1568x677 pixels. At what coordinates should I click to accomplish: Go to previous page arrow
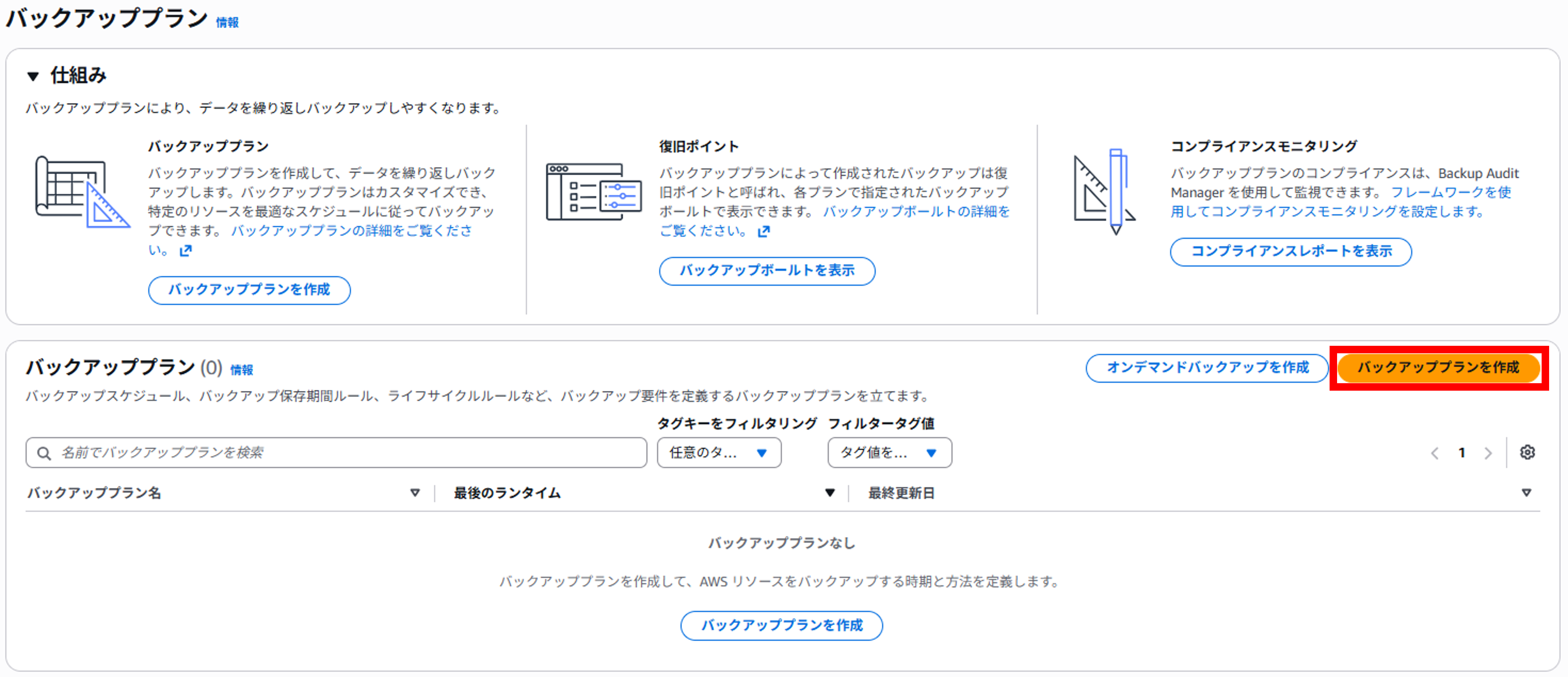click(x=1435, y=453)
